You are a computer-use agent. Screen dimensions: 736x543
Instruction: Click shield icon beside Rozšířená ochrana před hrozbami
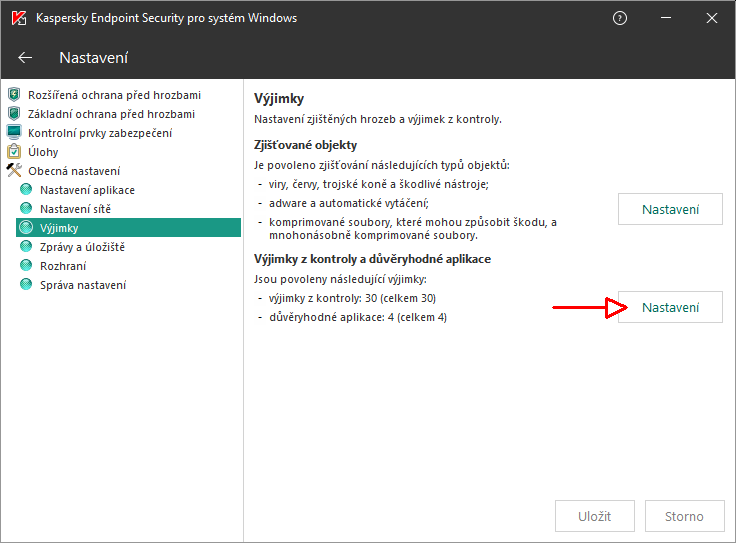pos(14,95)
